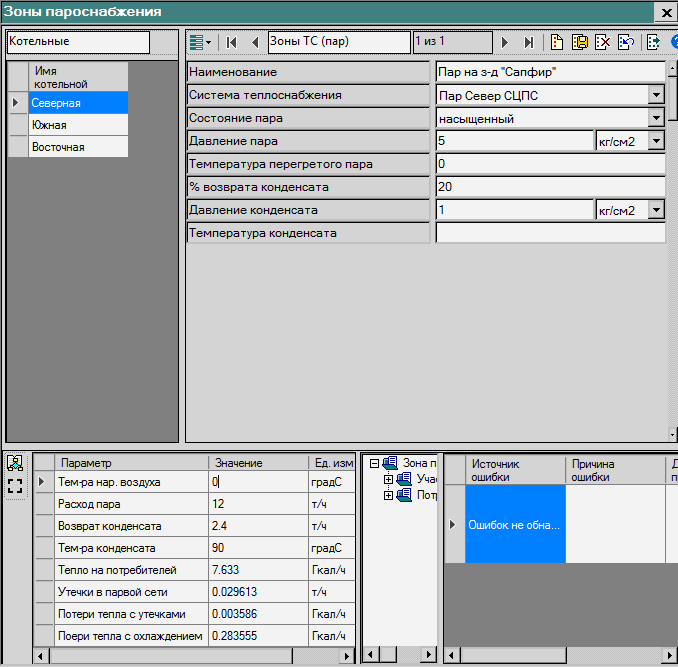Open the Система теплоснабжения dropdown
Image resolution: width=678 pixels, height=667 pixels.
point(656,95)
